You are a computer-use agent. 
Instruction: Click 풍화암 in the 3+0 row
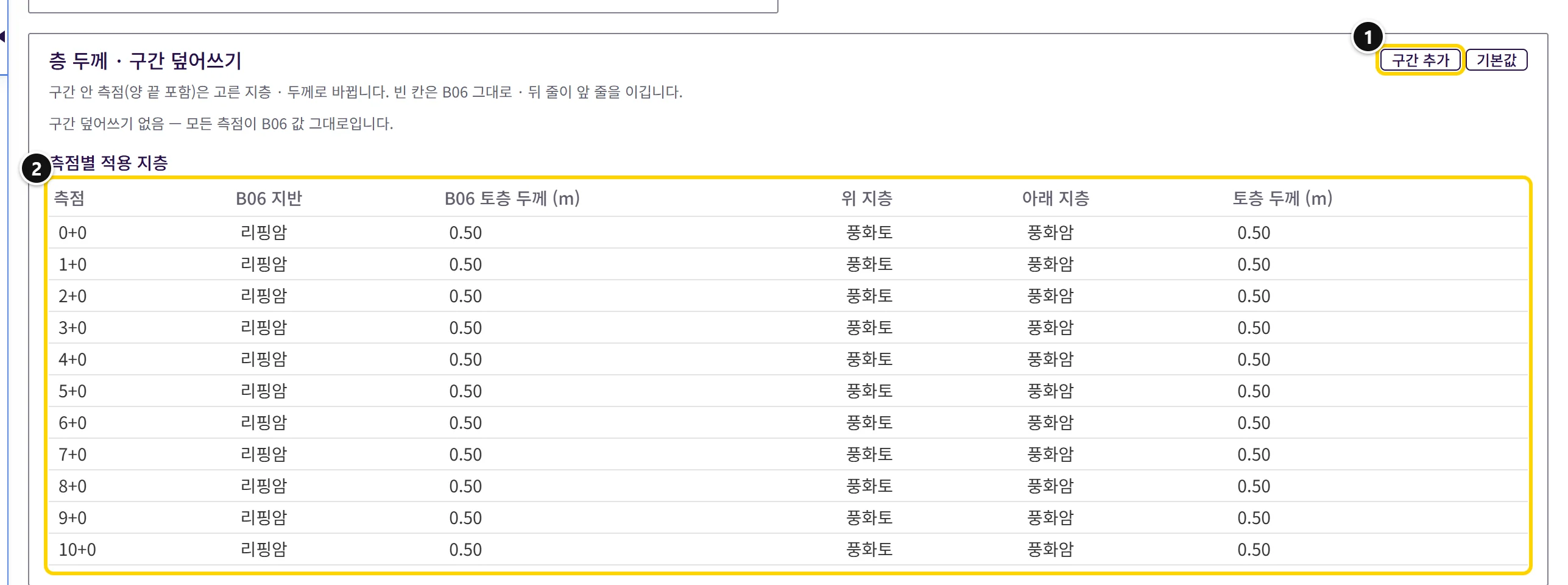click(x=1051, y=327)
